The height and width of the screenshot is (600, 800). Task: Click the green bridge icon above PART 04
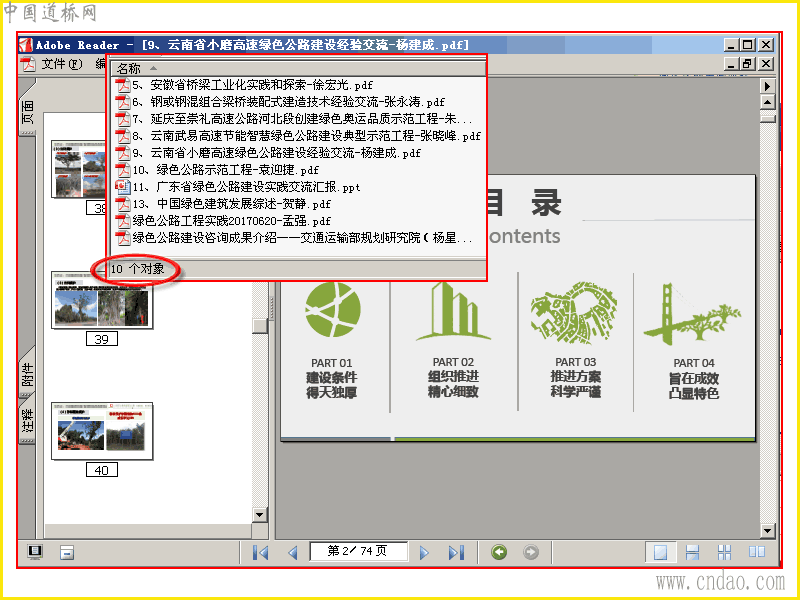click(x=692, y=314)
